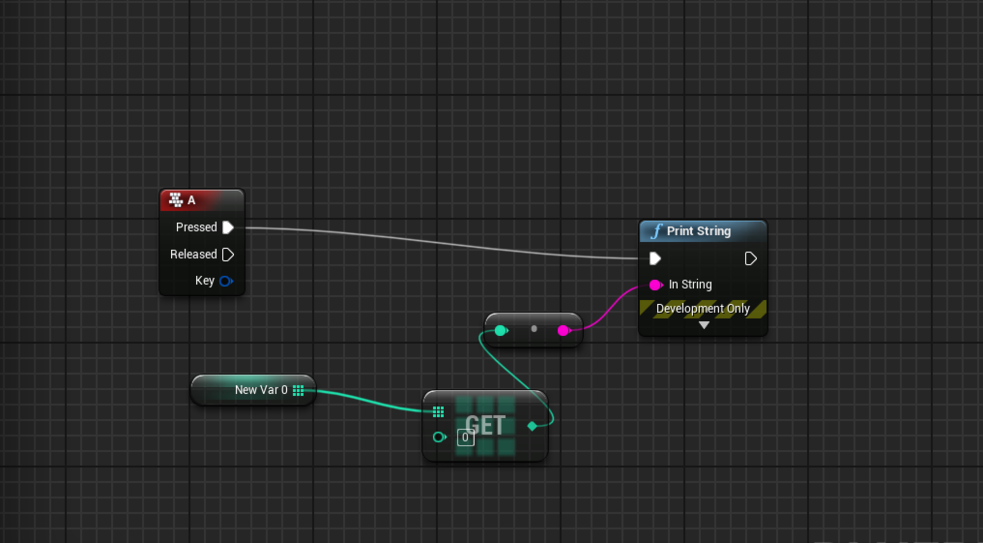Click GET node diamond output pin
The height and width of the screenshot is (543, 983).
point(532,426)
